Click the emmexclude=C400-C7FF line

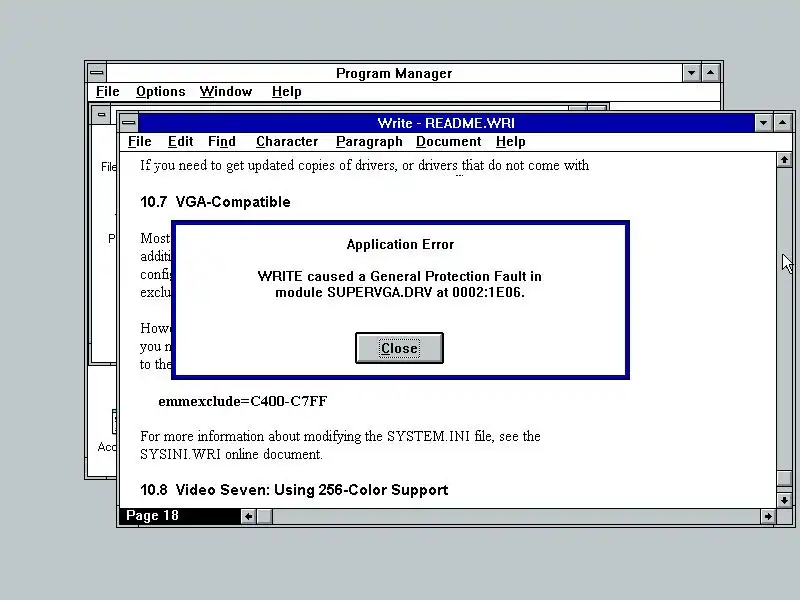(243, 402)
